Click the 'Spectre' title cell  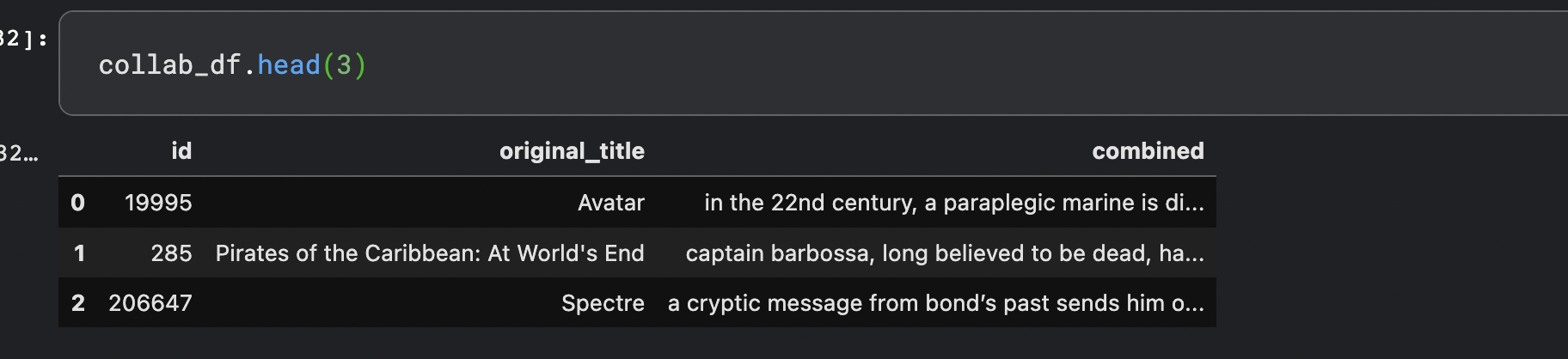coord(603,303)
